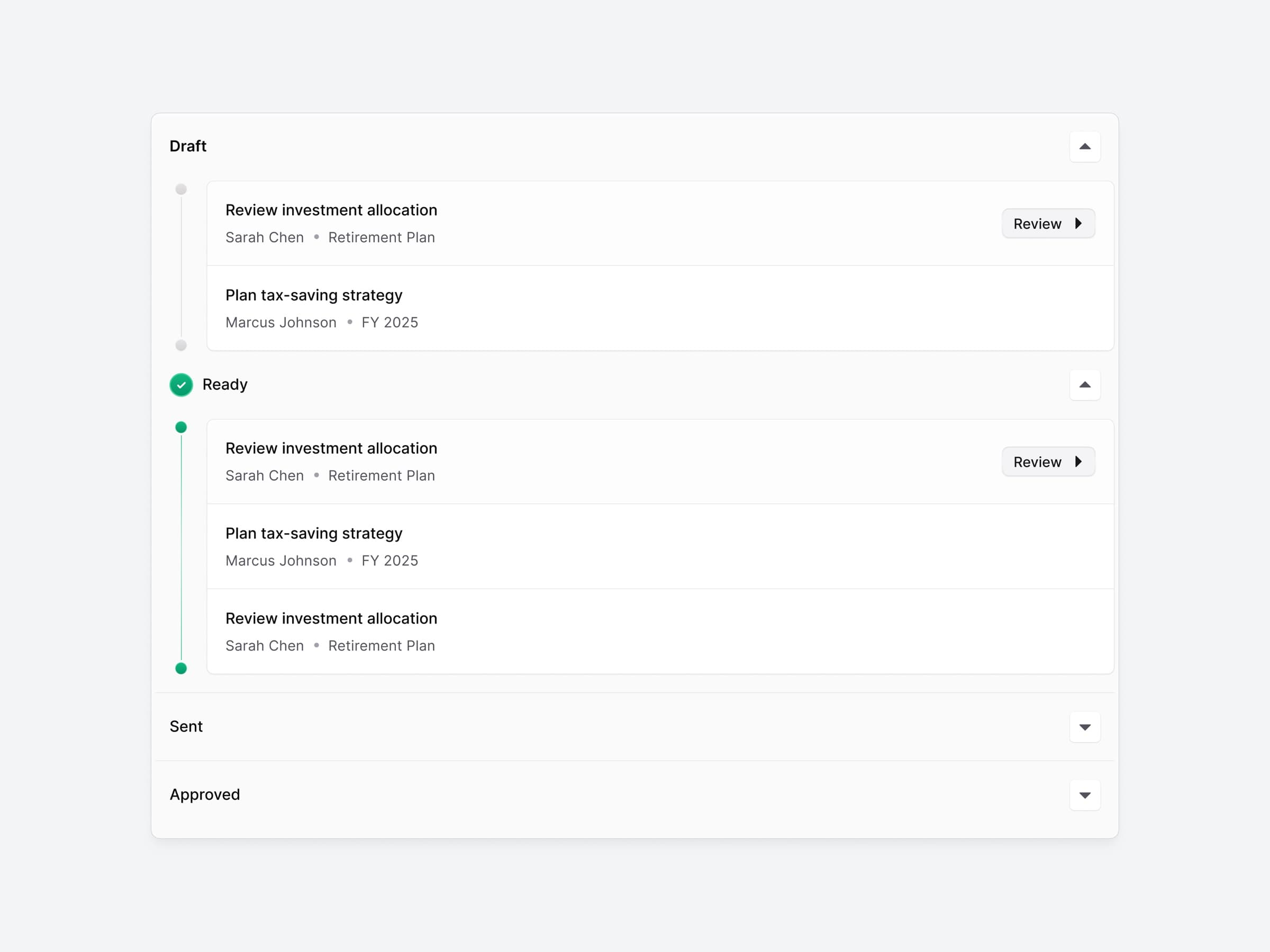
Task: Open Plan tax-saving strategy in Draft
Action: click(x=660, y=308)
